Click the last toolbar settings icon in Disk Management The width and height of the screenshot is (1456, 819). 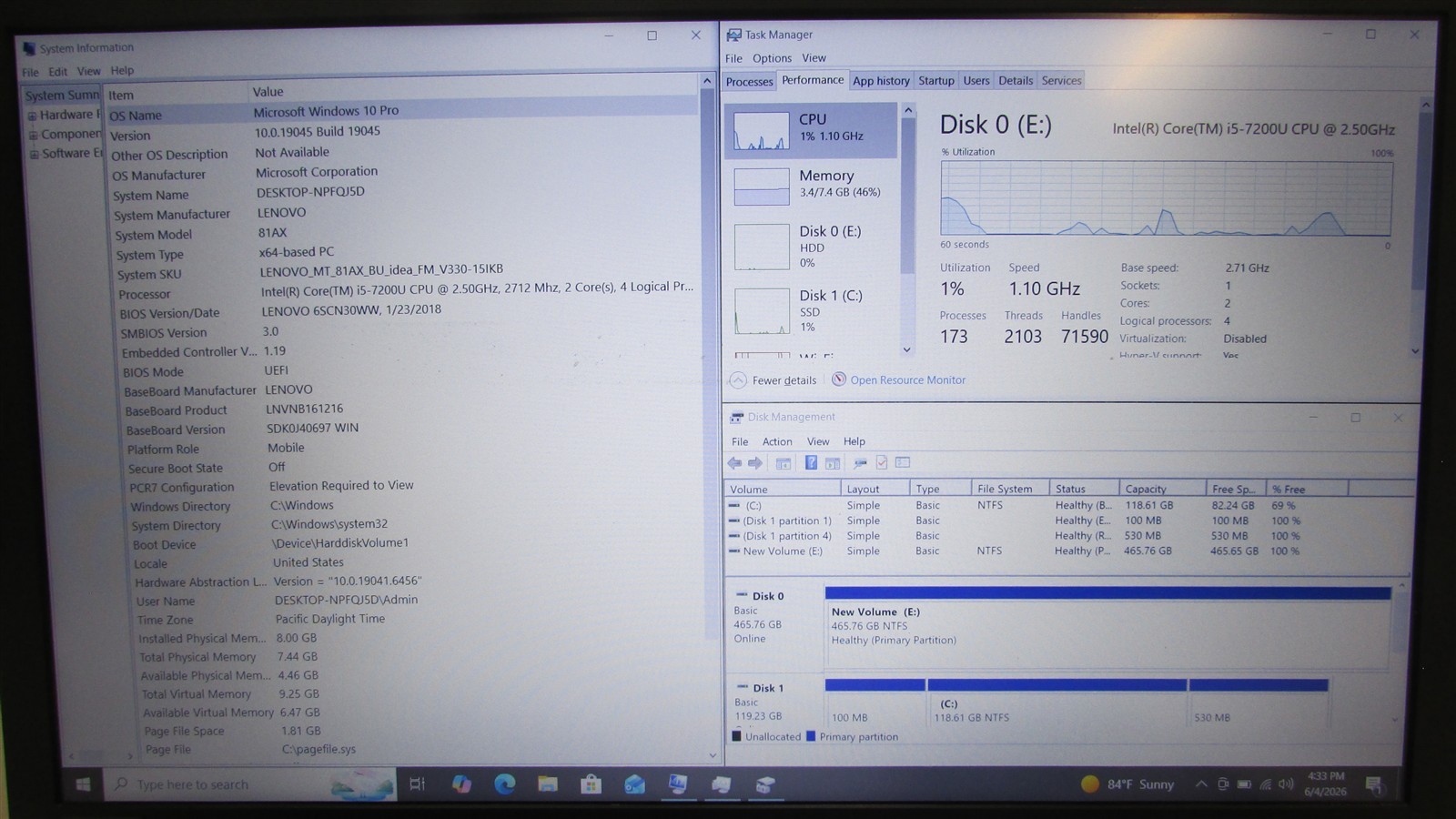point(903,463)
